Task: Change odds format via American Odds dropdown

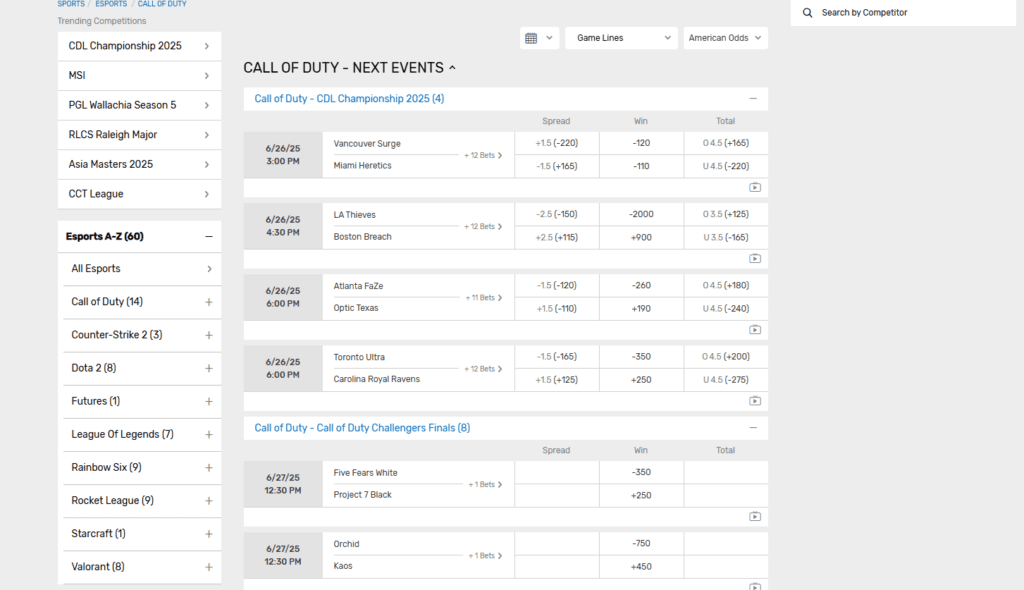Action: coord(724,37)
